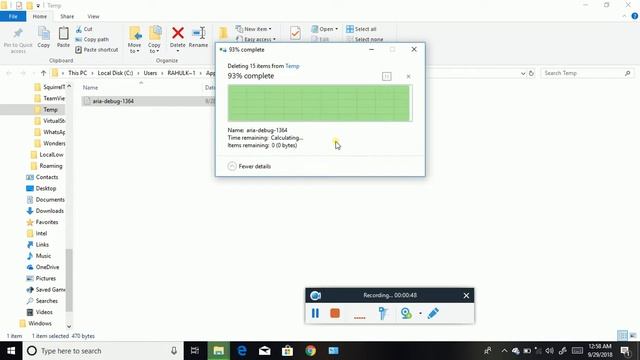This screenshot has width=640, height=360.
Task: Click the Up one level arrow
Action: [x=43, y=73]
